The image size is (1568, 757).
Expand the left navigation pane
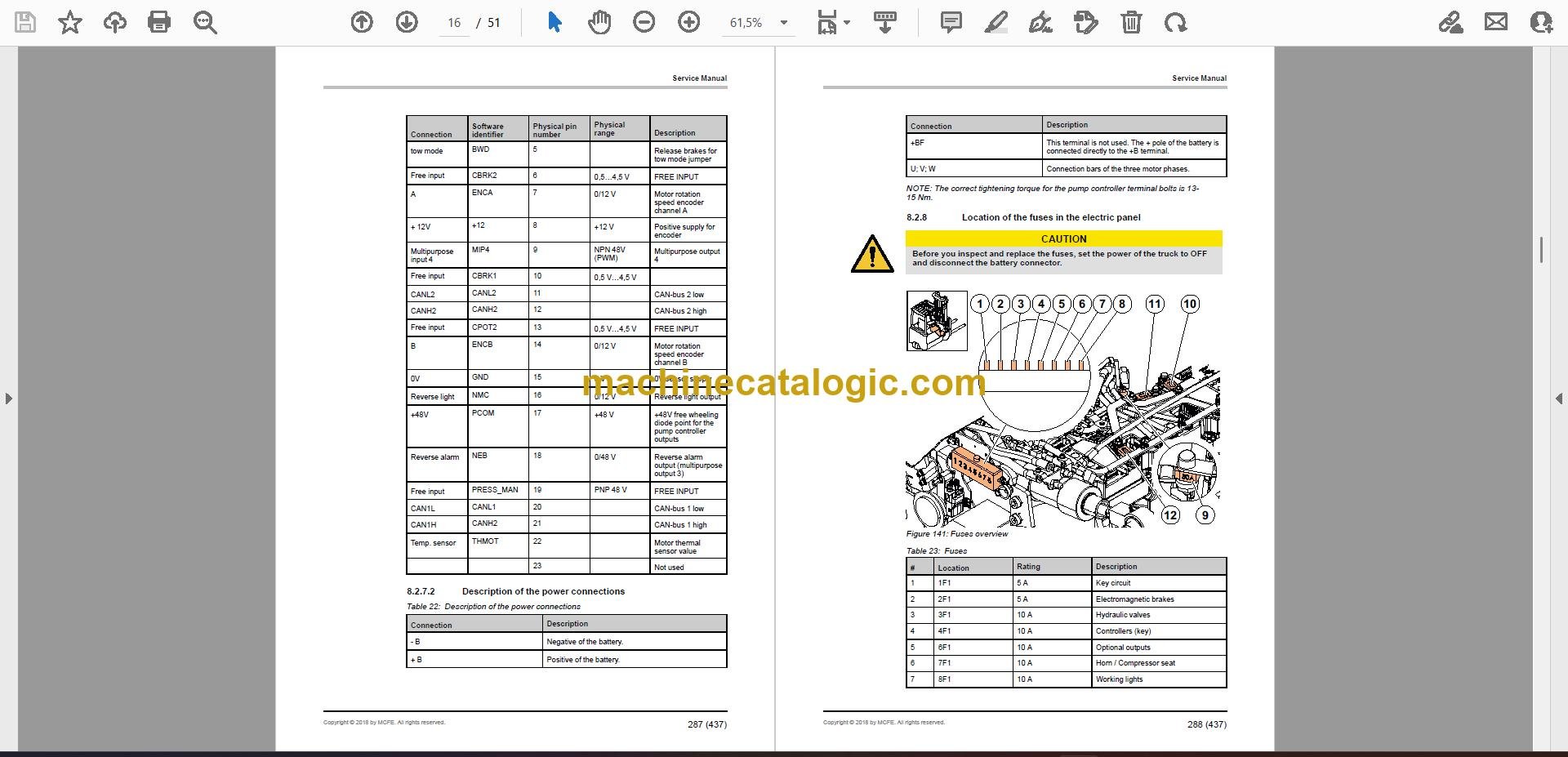pyautogui.click(x=8, y=399)
